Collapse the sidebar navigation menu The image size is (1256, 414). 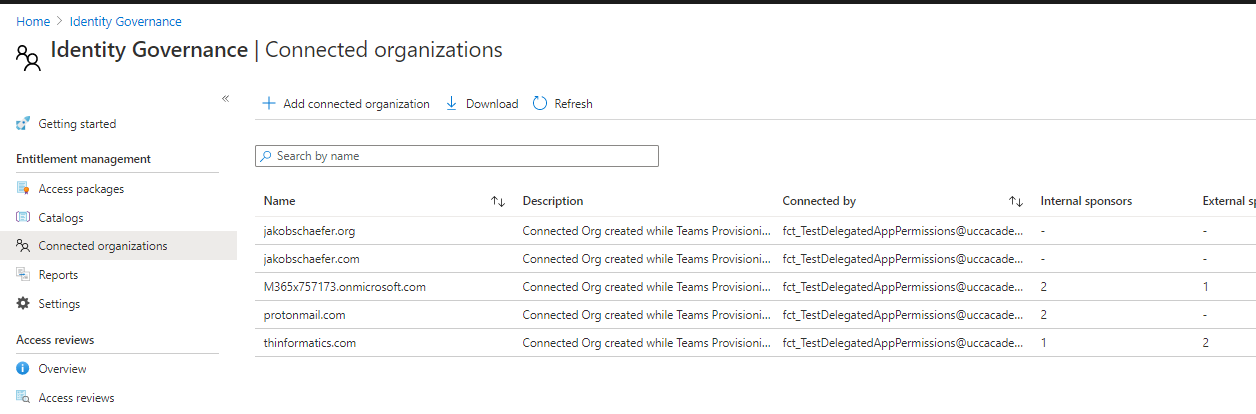click(225, 98)
